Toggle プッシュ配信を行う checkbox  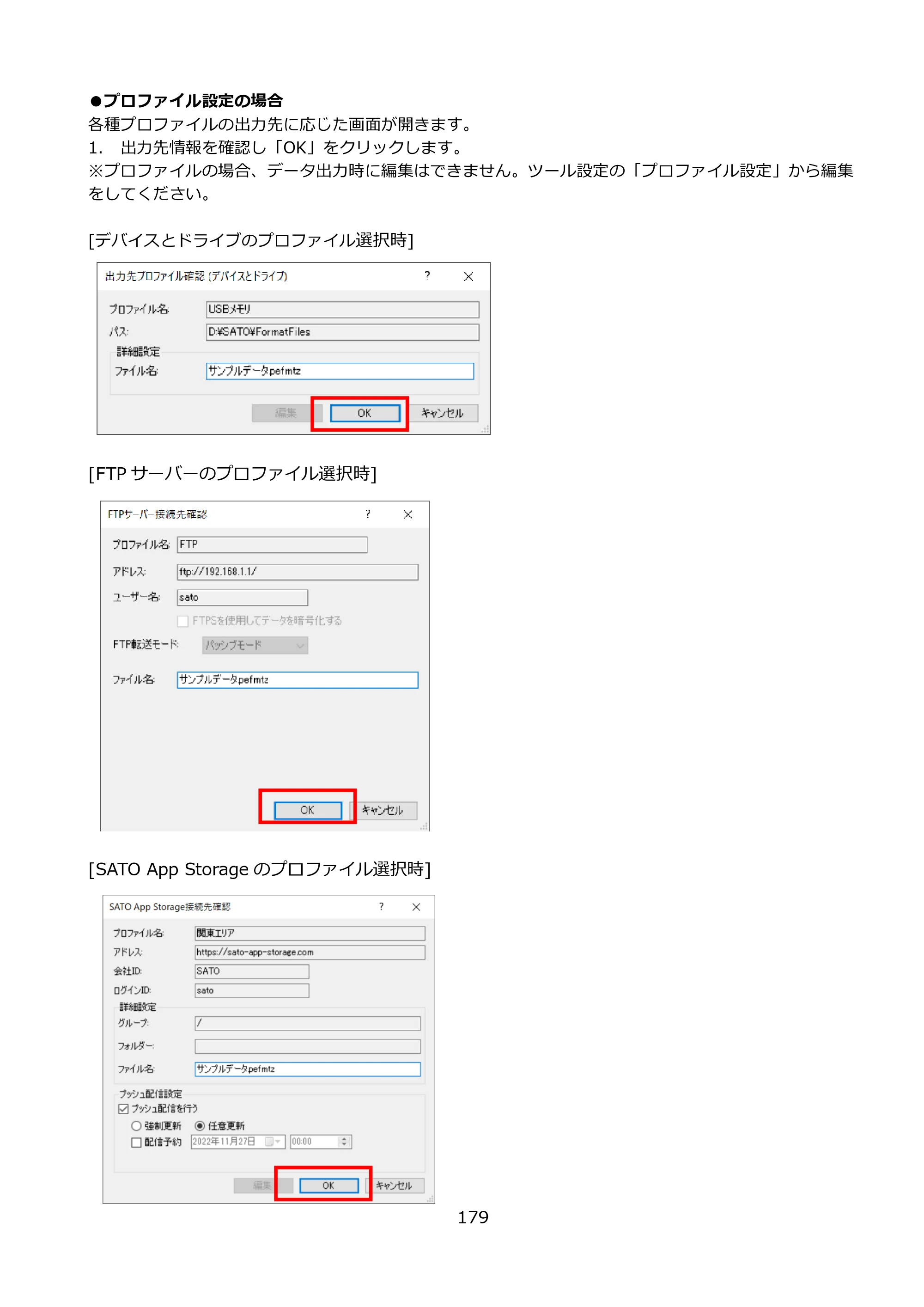pos(123,1109)
